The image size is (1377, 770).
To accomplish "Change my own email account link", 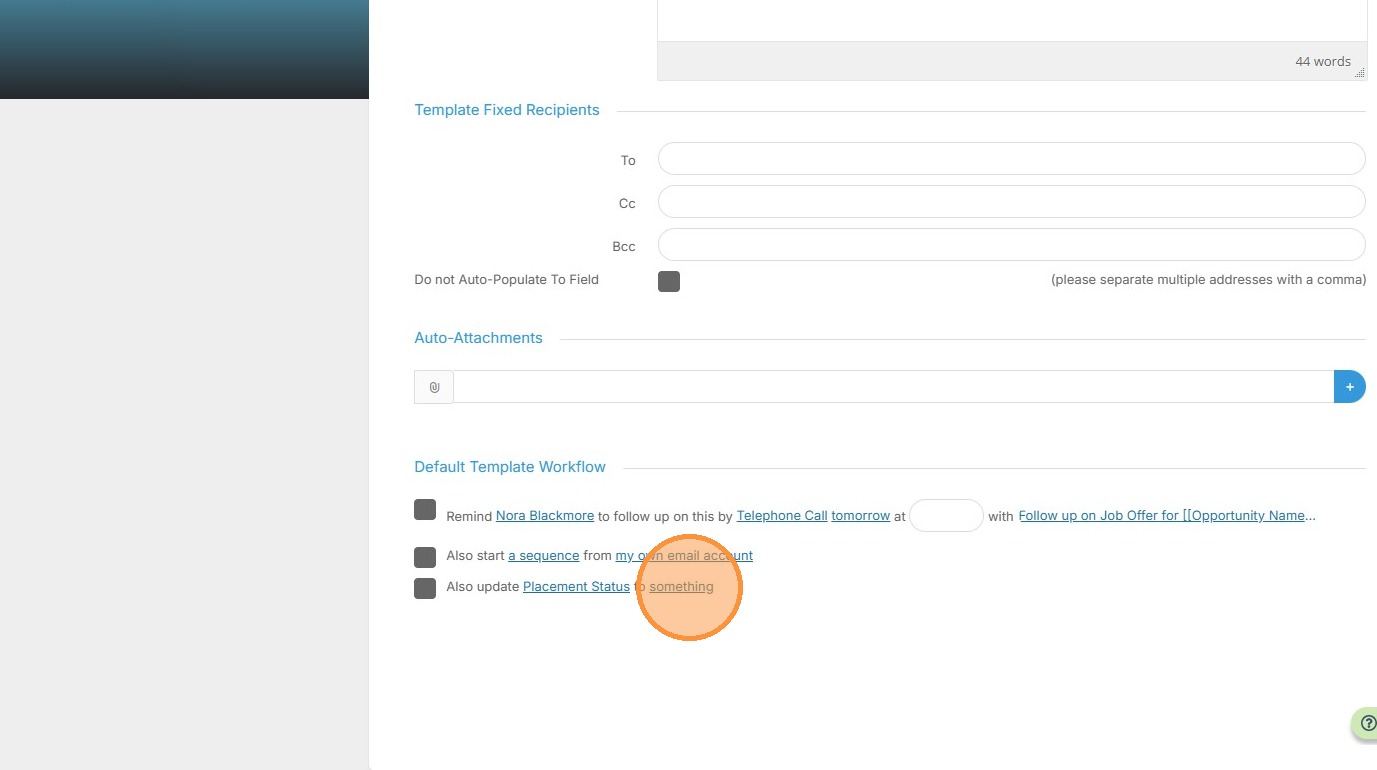I will point(684,555).
